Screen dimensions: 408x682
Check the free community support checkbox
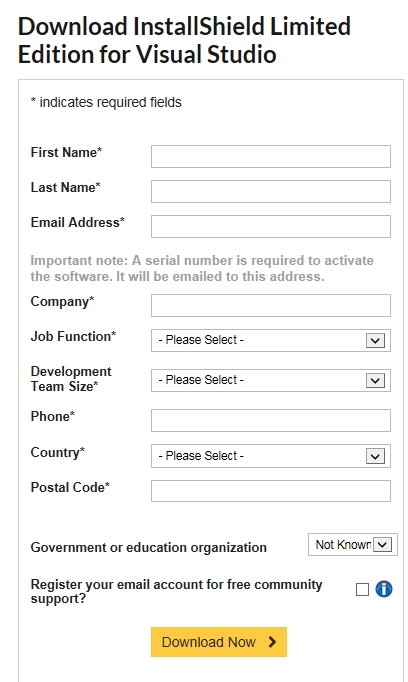[x=362, y=590]
